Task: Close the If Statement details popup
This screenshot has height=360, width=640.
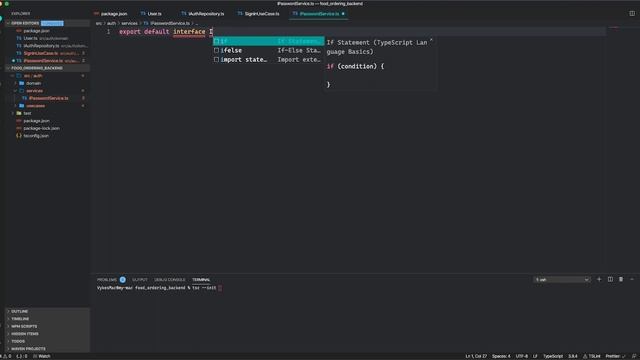Action: [431, 40]
